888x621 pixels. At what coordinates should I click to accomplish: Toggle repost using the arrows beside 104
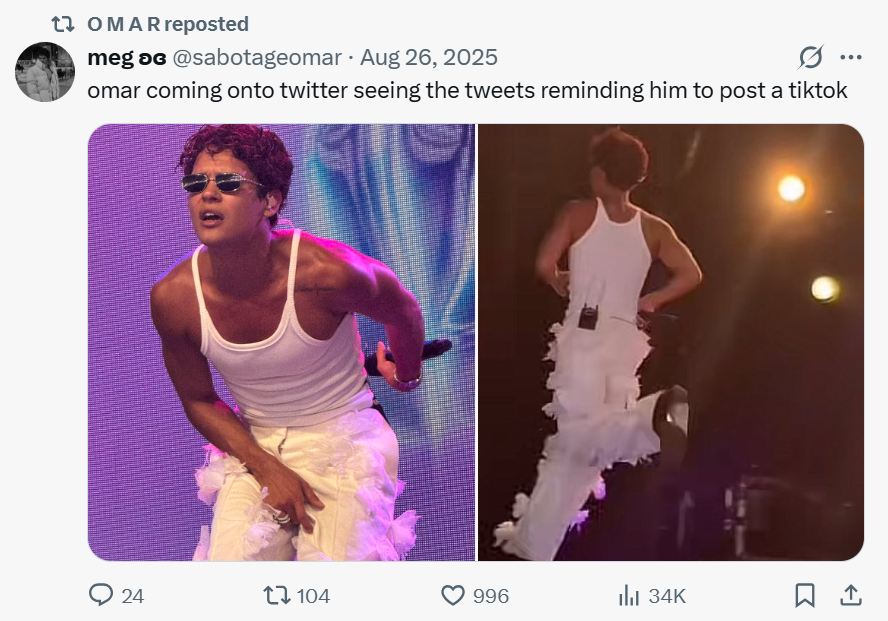[275, 595]
